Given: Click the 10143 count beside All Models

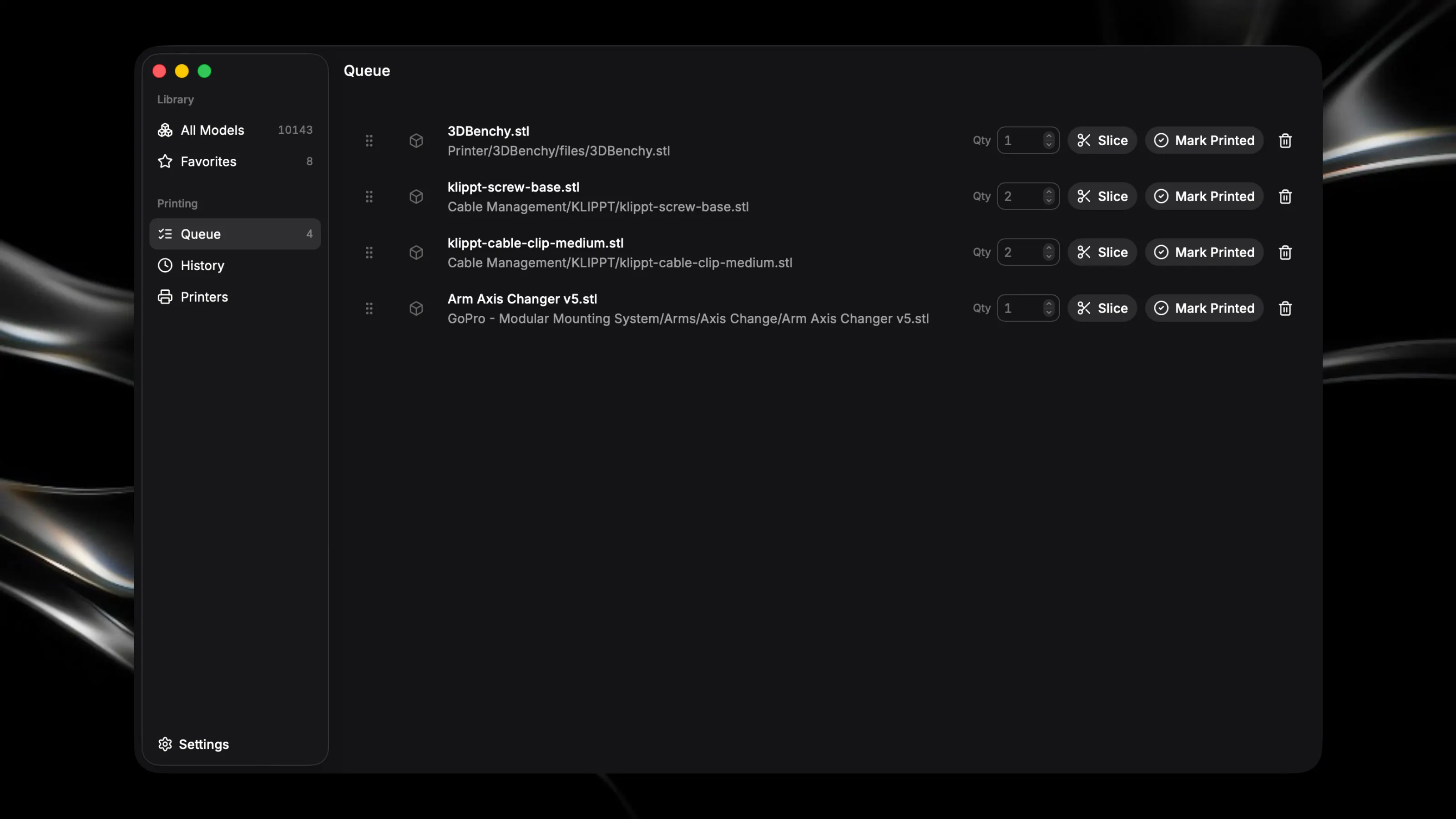Looking at the screenshot, I should (295, 130).
